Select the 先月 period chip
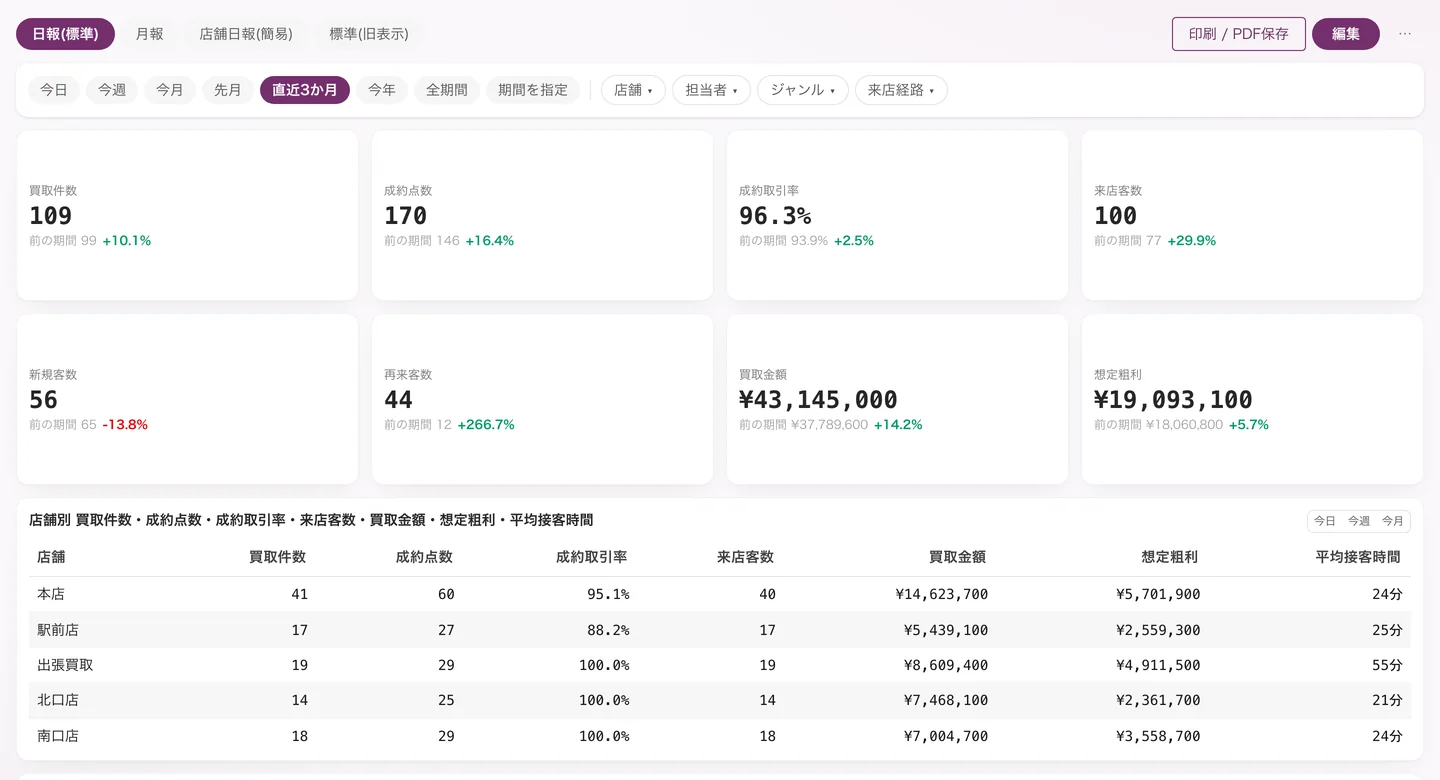Screen dimensions: 1440x780 [x=228, y=90]
